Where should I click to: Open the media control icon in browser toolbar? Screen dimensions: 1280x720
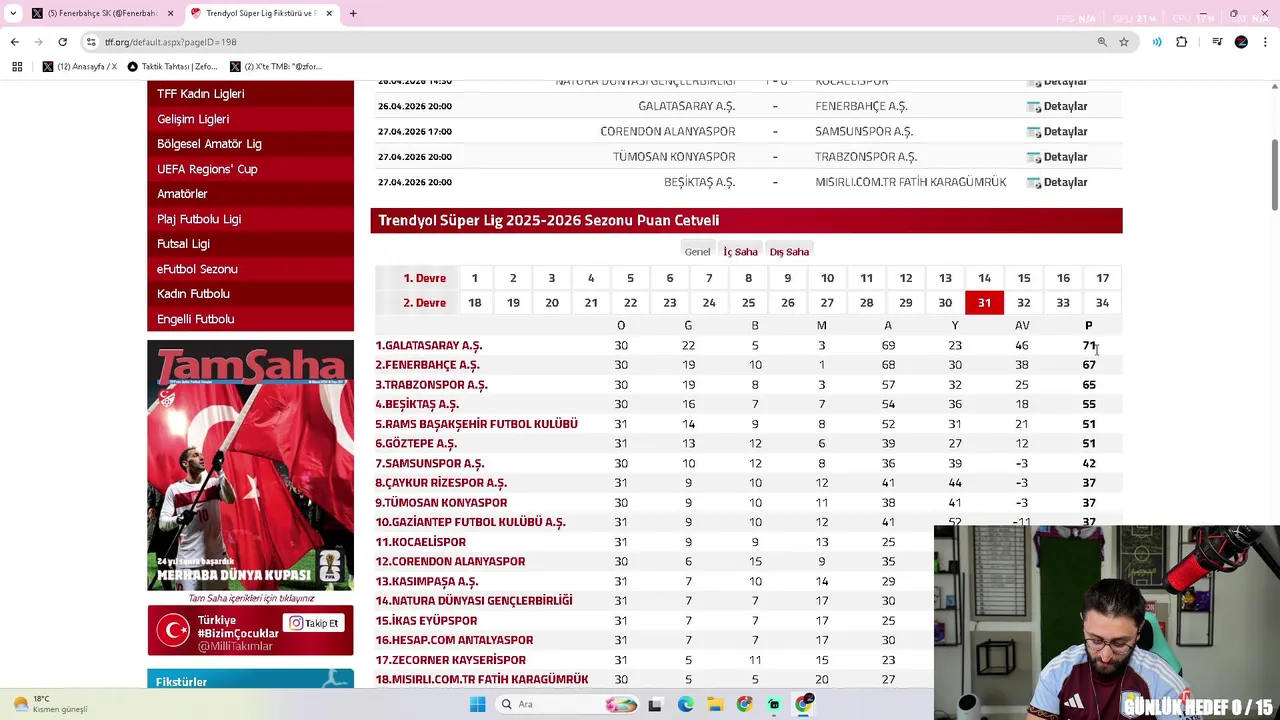(1217, 42)
